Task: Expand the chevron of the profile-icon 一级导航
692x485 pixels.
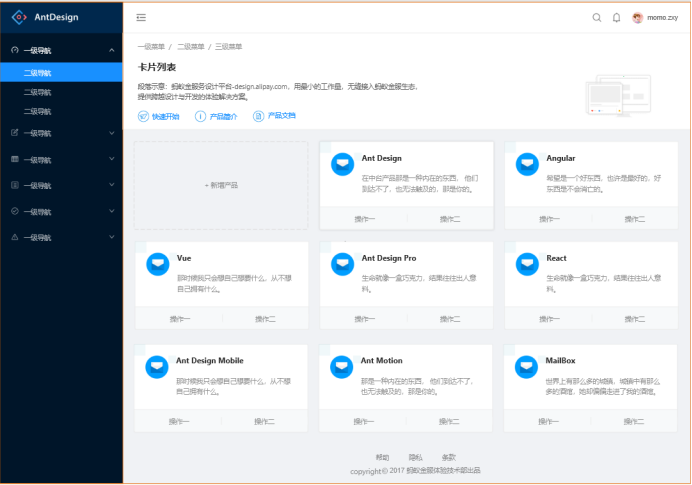Action: point(112,185)
